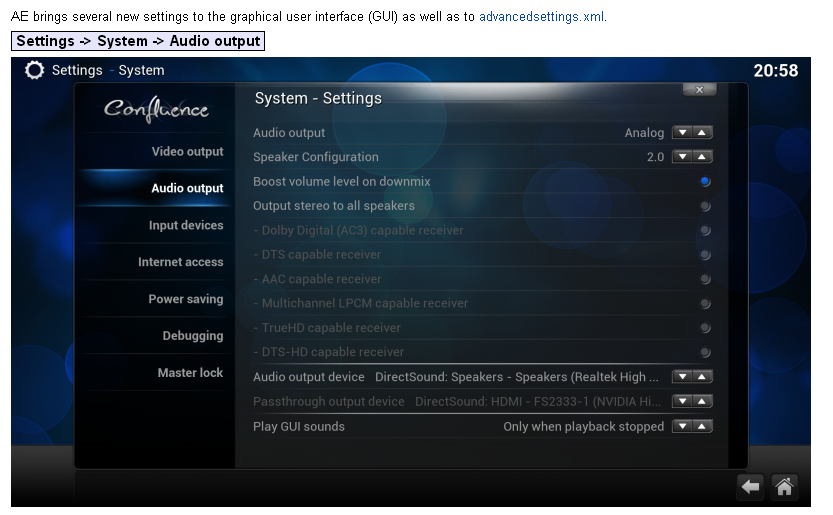Enable Output stereo to all speakers
Screen dimensions: 833x515
pyautogui.click(x=705, y=206)
